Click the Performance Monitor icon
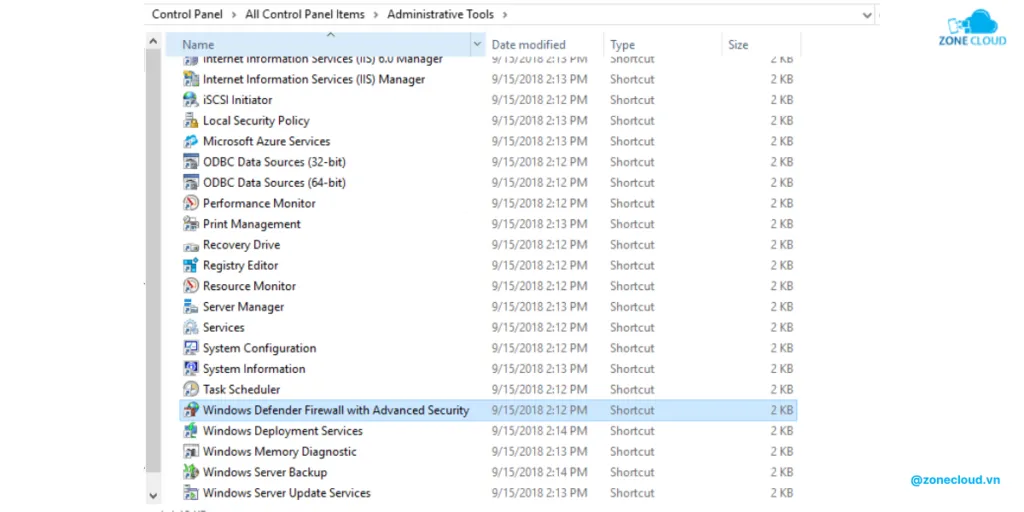Screen dimensions: 1024x512 pos(191,203)
